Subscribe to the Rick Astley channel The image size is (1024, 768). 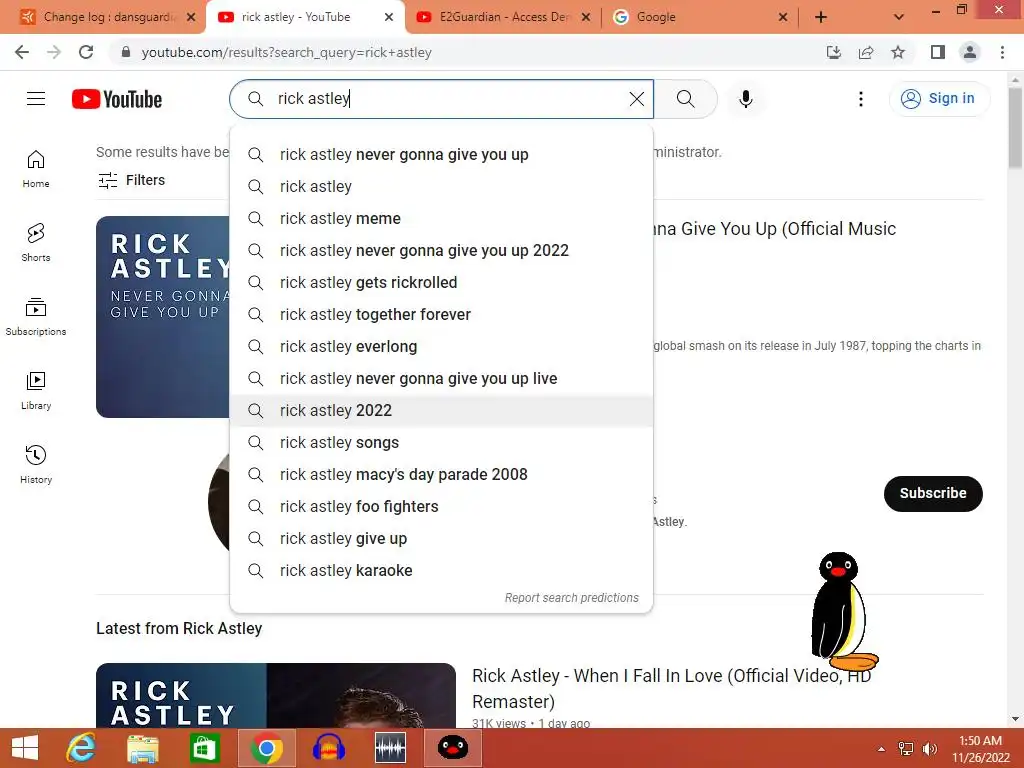pyautogui.click(x=933, y=494)
